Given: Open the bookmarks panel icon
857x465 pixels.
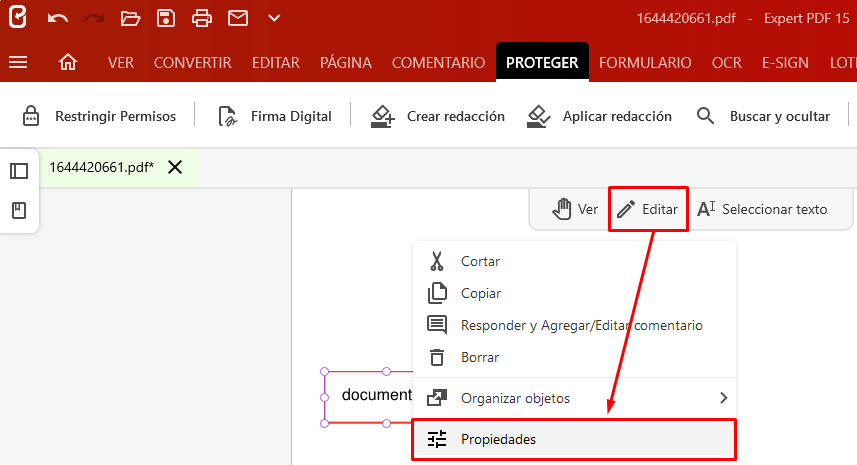Looking at the screenshot, I should (19, 210).
